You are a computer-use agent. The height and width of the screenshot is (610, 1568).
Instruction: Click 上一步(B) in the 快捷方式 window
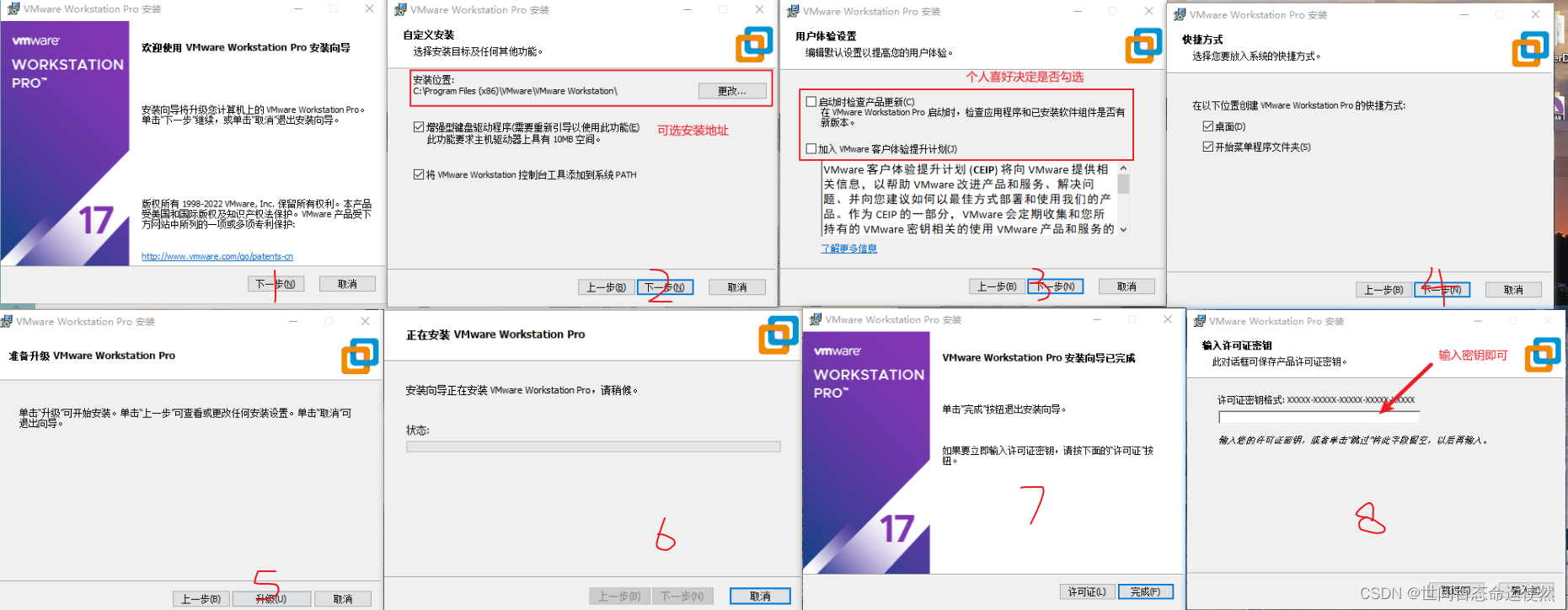pos(1384,290)
